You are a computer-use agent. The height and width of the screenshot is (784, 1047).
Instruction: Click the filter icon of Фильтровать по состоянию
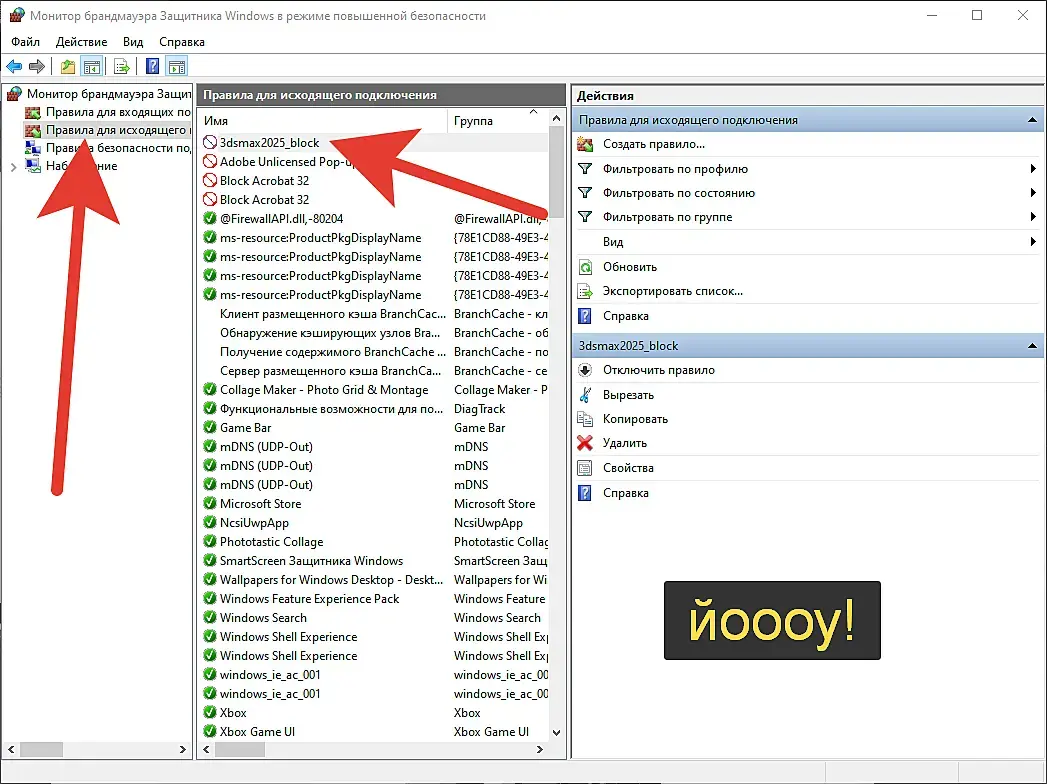pyautogui.click(x=585, y=193)
